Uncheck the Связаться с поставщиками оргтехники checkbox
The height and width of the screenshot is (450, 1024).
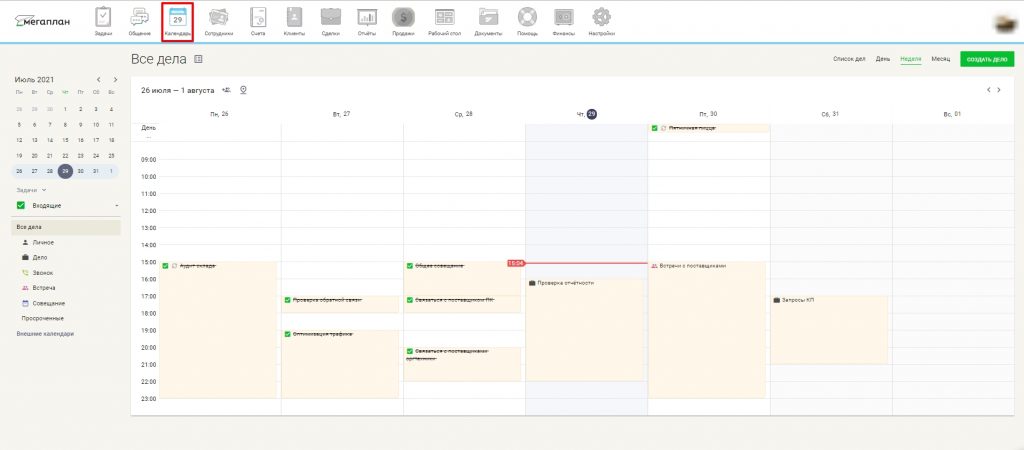409,351
